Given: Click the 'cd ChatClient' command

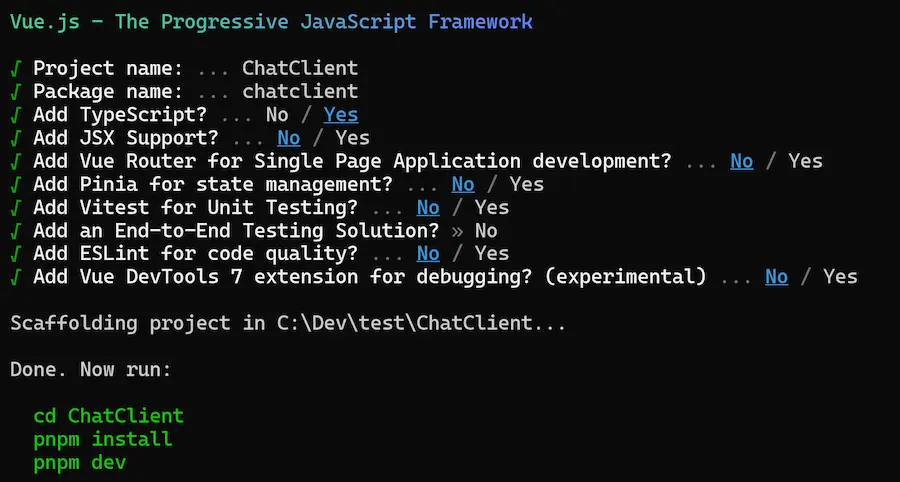Looking at the screenshot, I should [108, 415].
